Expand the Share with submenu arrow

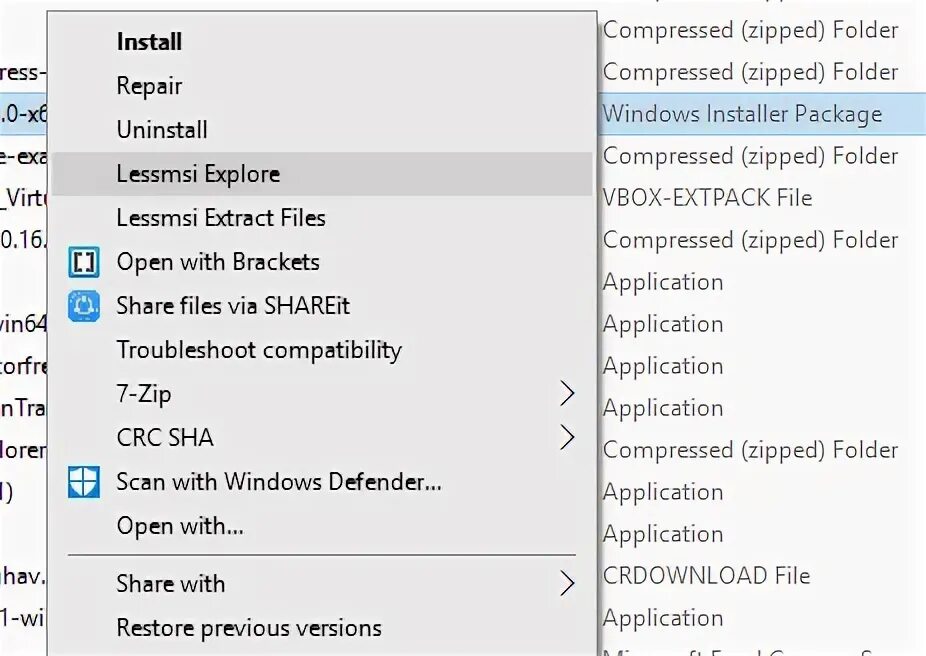567,584
